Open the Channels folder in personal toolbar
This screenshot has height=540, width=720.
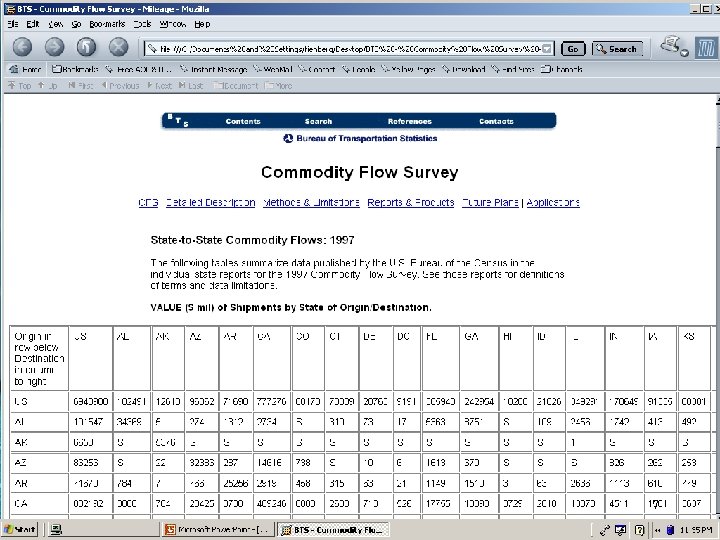(561, 69)
